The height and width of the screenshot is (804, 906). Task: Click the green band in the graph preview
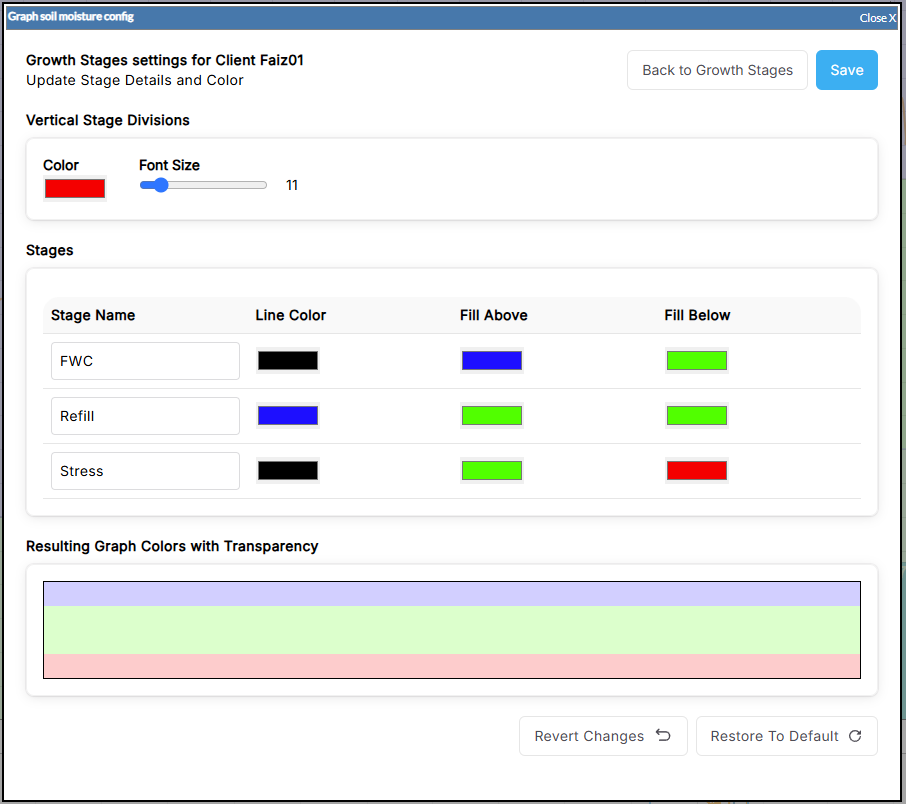pyautogui.click(x=451, y=630)
